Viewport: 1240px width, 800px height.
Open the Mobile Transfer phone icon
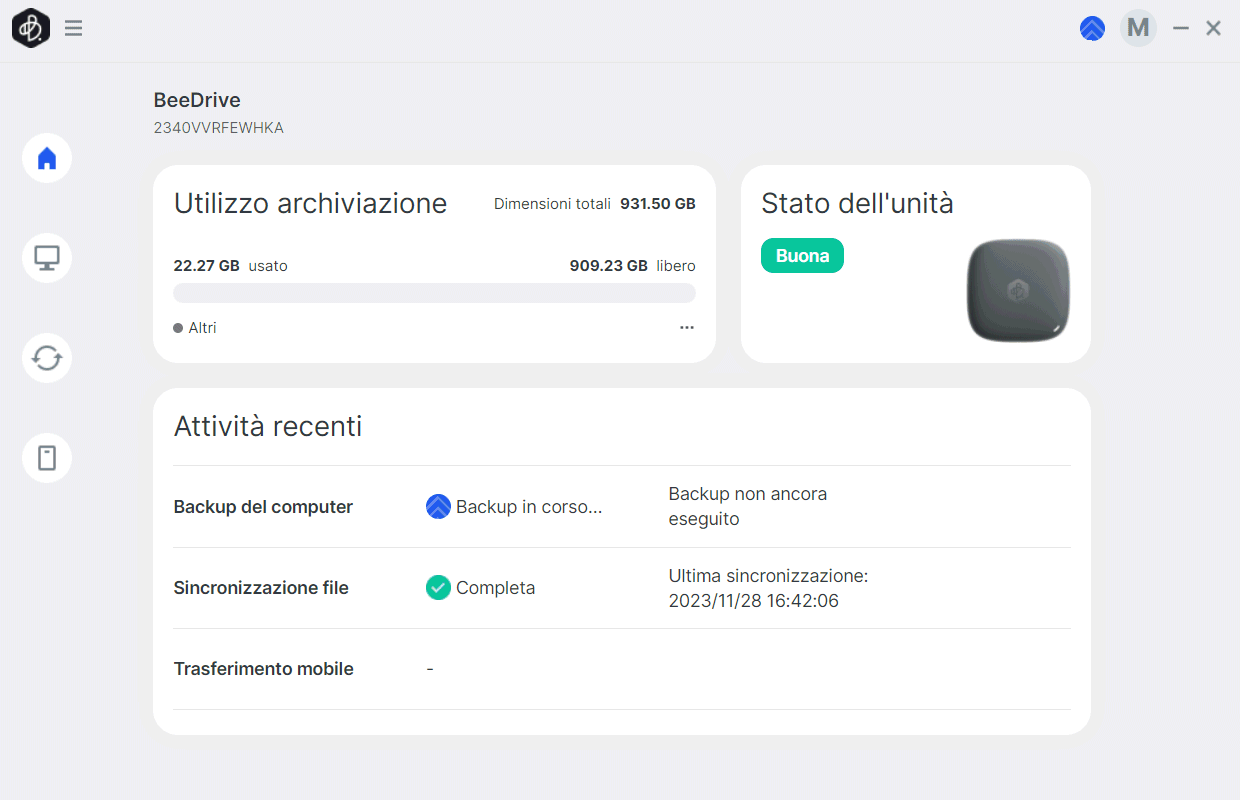pos(47,458)
